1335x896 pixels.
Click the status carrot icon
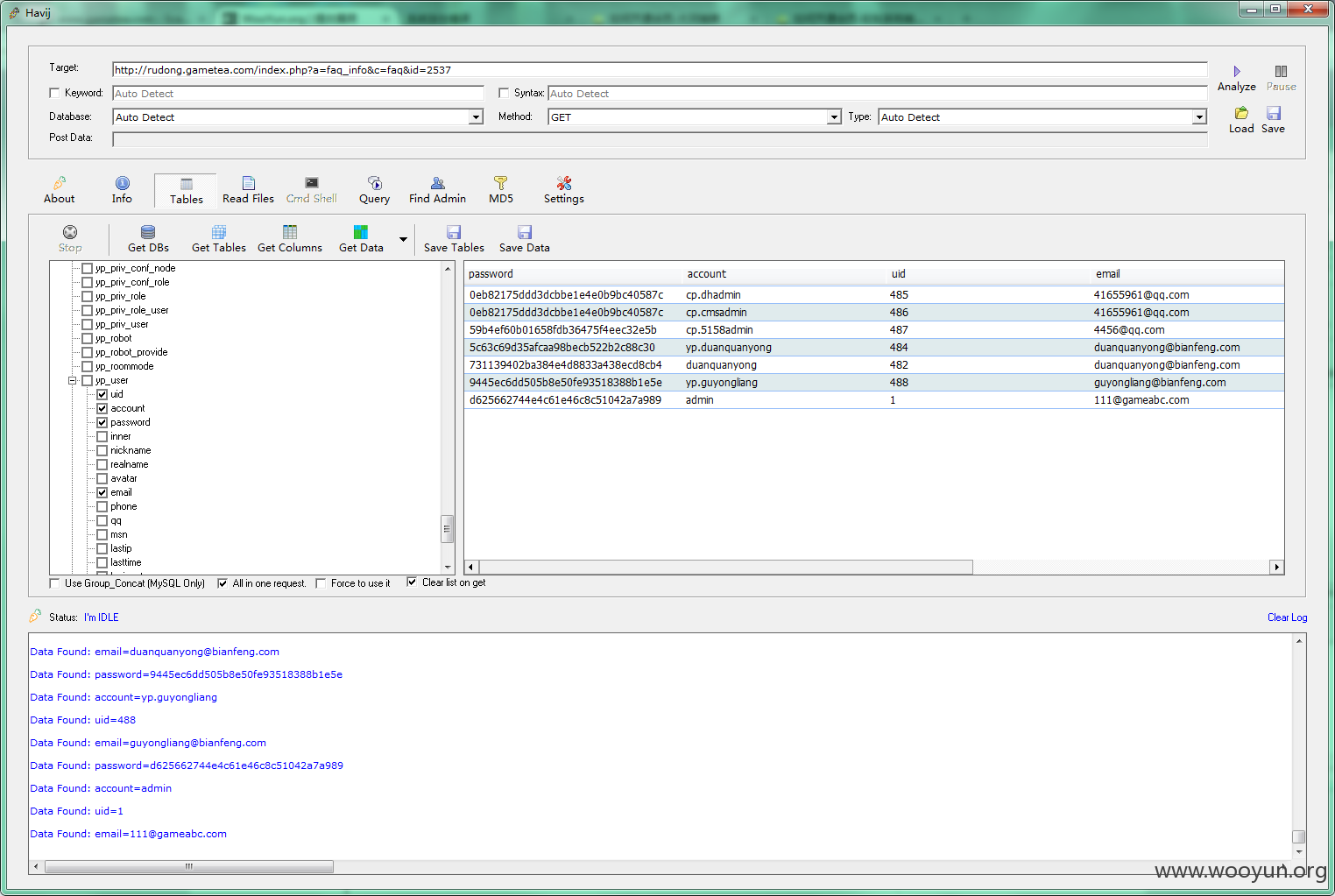[x=35, y=616]
